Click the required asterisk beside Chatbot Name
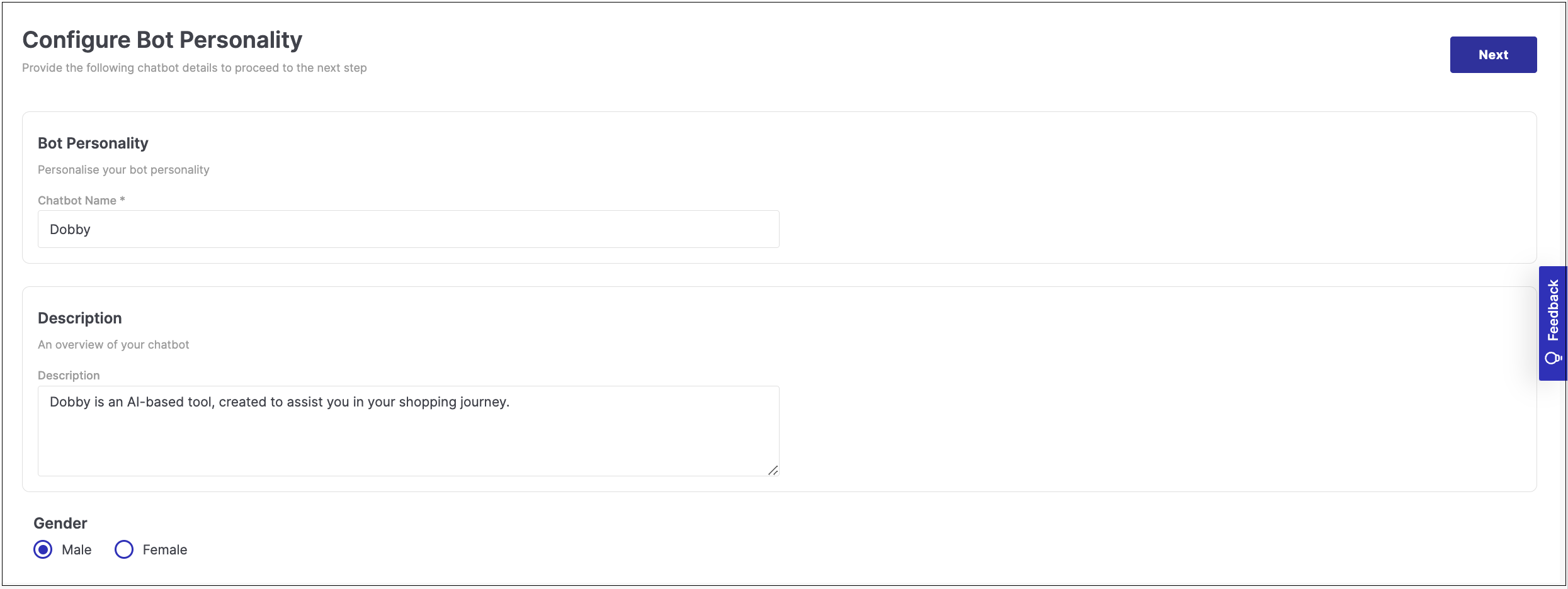The height and width of the screenshot is (589, 1568). click(123, 199)
